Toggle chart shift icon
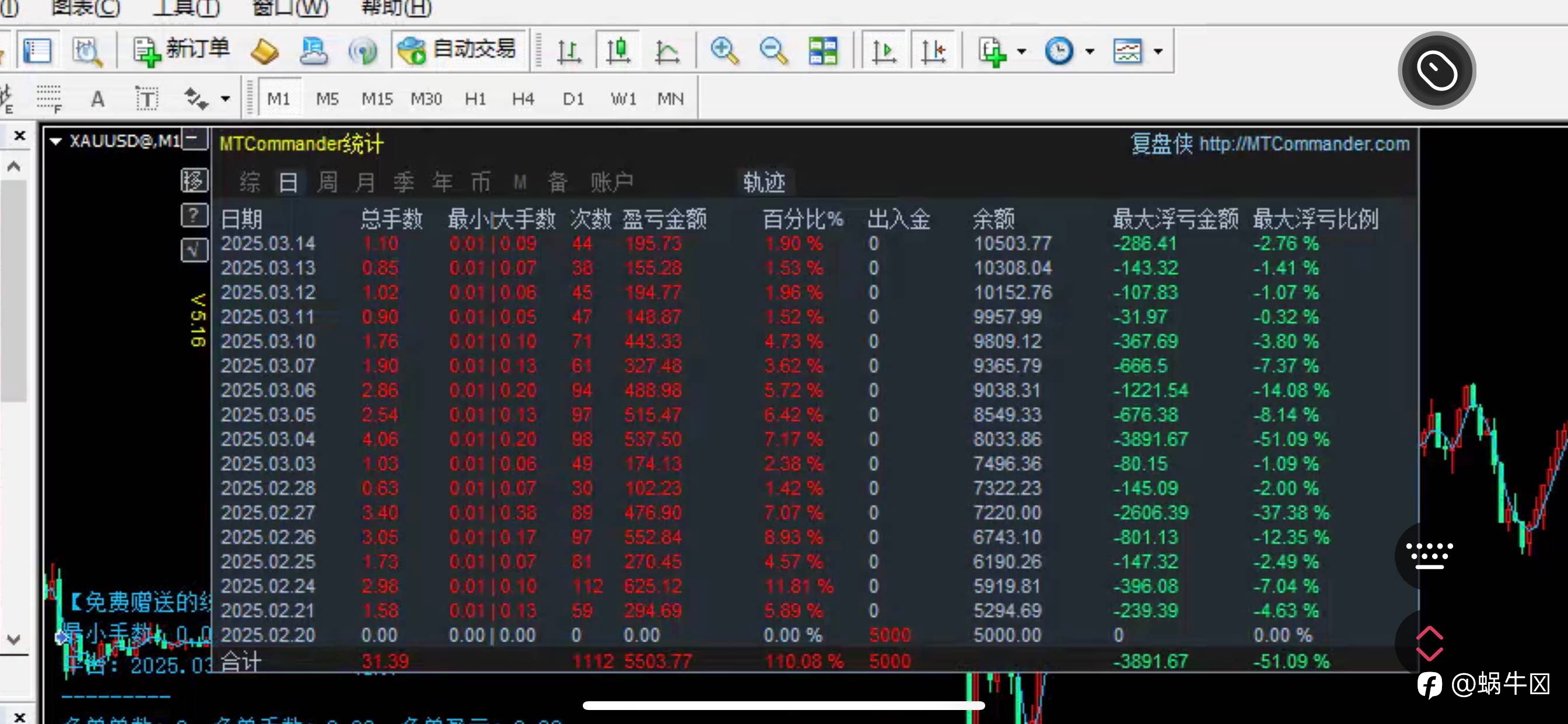1568x724 pixels. pos(933,51)
